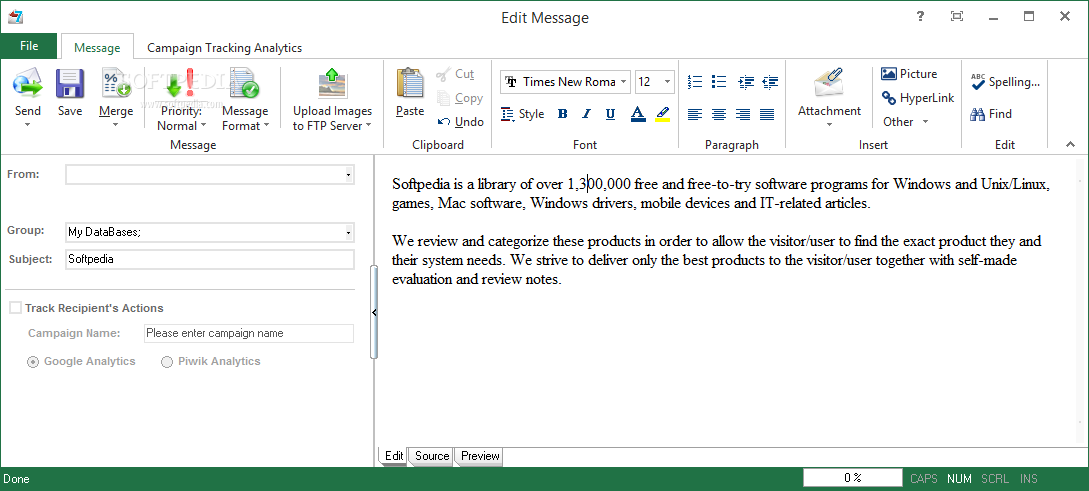Switch to the Preview tab
The width and height of the screenshot is (1089, 491).
point(480,456)
